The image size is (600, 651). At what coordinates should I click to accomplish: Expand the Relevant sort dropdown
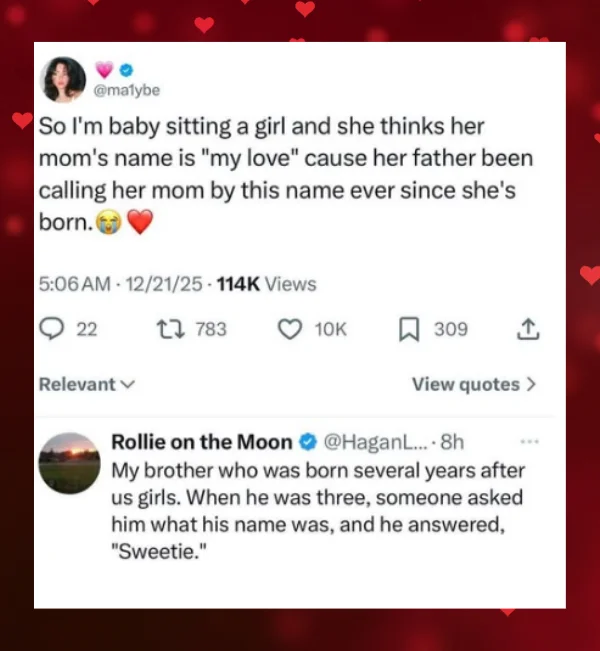[x=86, y=384]
